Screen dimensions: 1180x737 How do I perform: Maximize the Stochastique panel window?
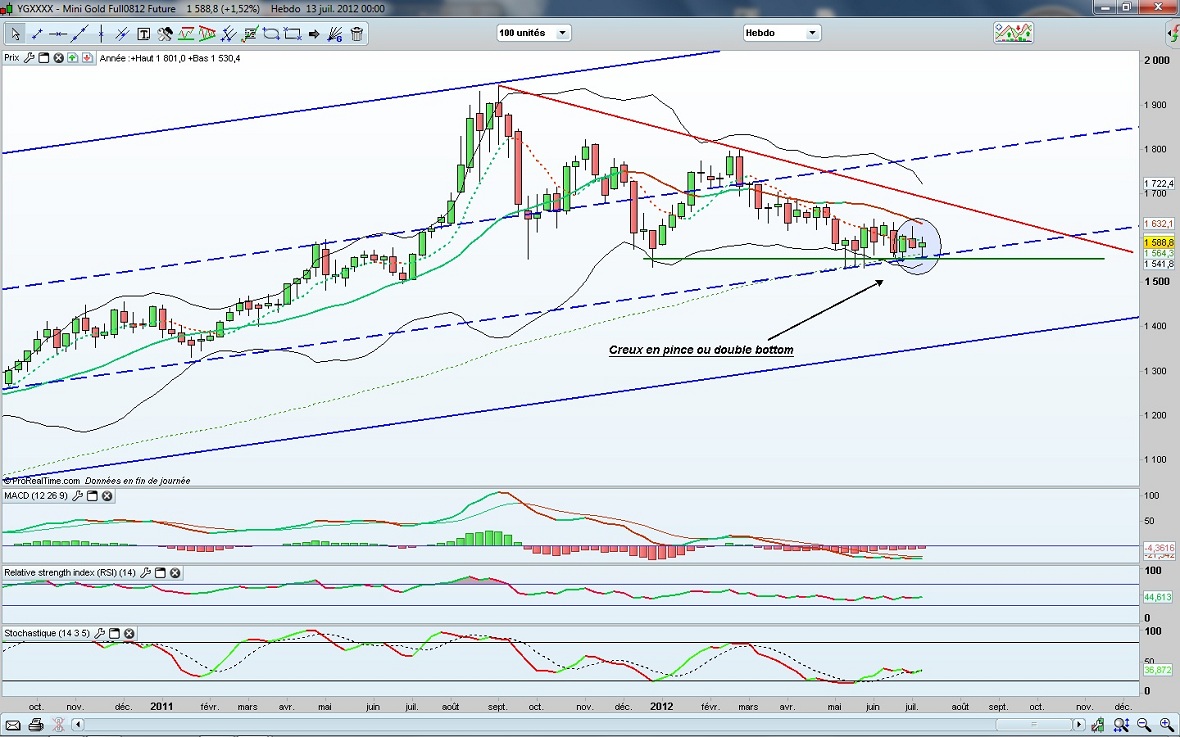pyautogui.click(x=114, y=633)
